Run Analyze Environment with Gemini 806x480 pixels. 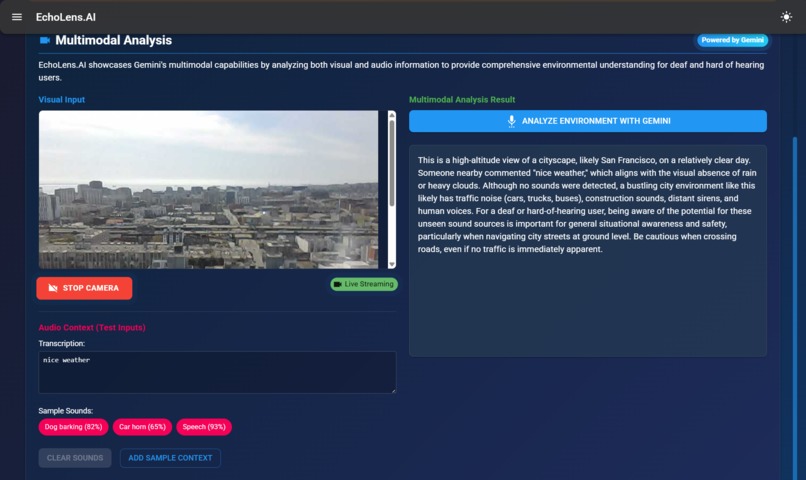click(x=588, y=121)
